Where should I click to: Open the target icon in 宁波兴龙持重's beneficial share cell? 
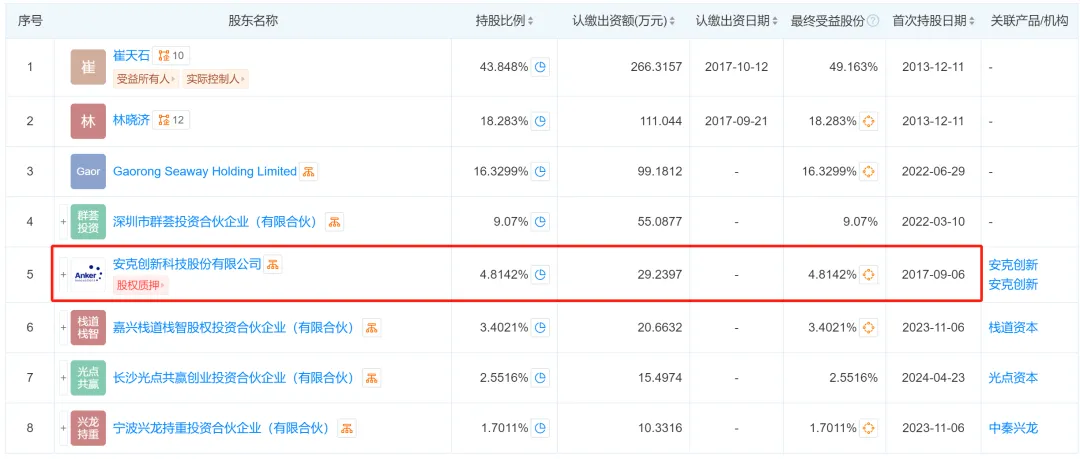pos(869,429)
